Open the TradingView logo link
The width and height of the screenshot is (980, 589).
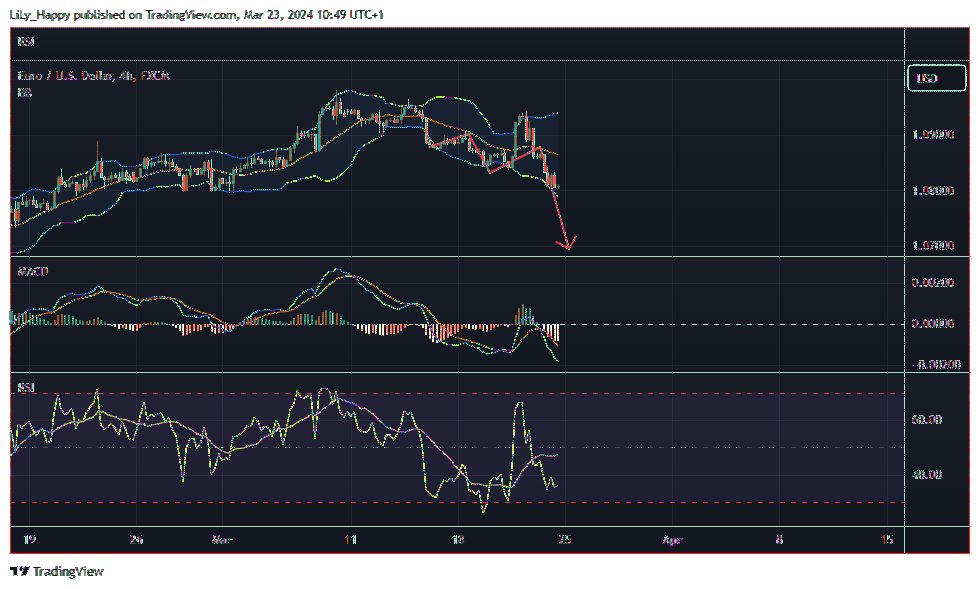(57, 571)
